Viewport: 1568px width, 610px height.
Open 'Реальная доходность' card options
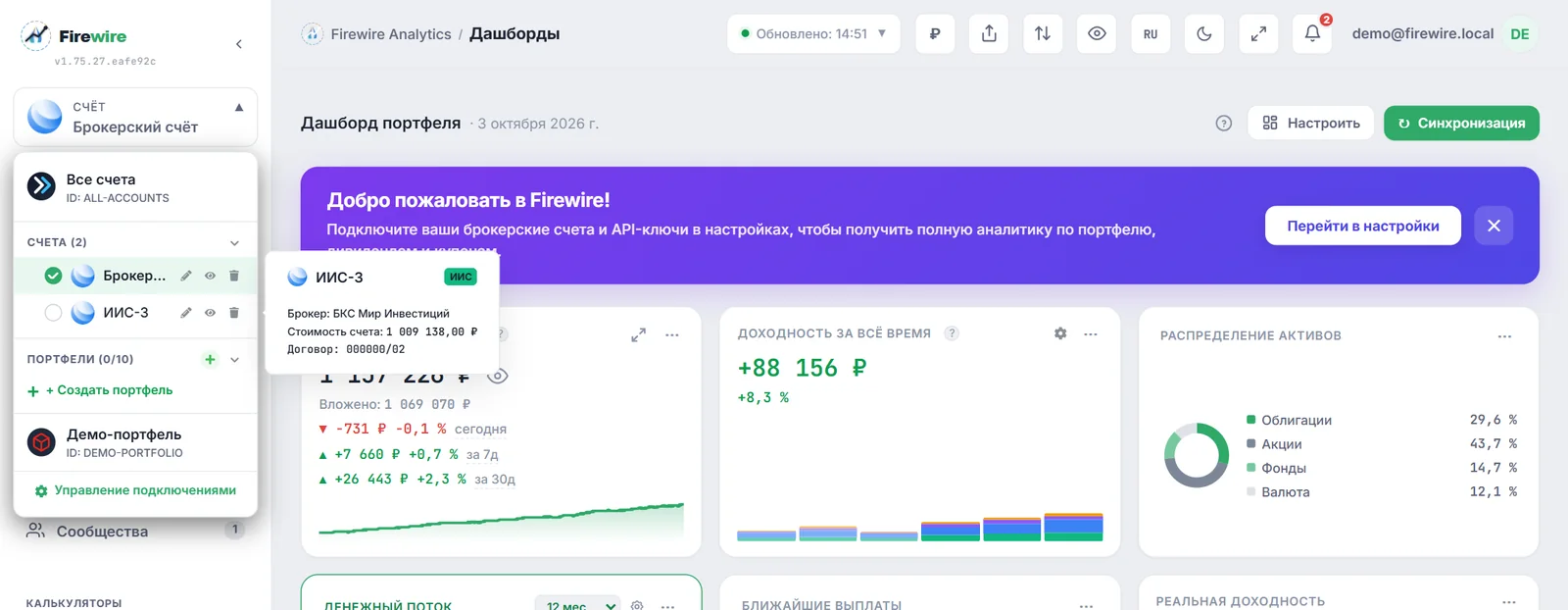[x=1508, y=602]
